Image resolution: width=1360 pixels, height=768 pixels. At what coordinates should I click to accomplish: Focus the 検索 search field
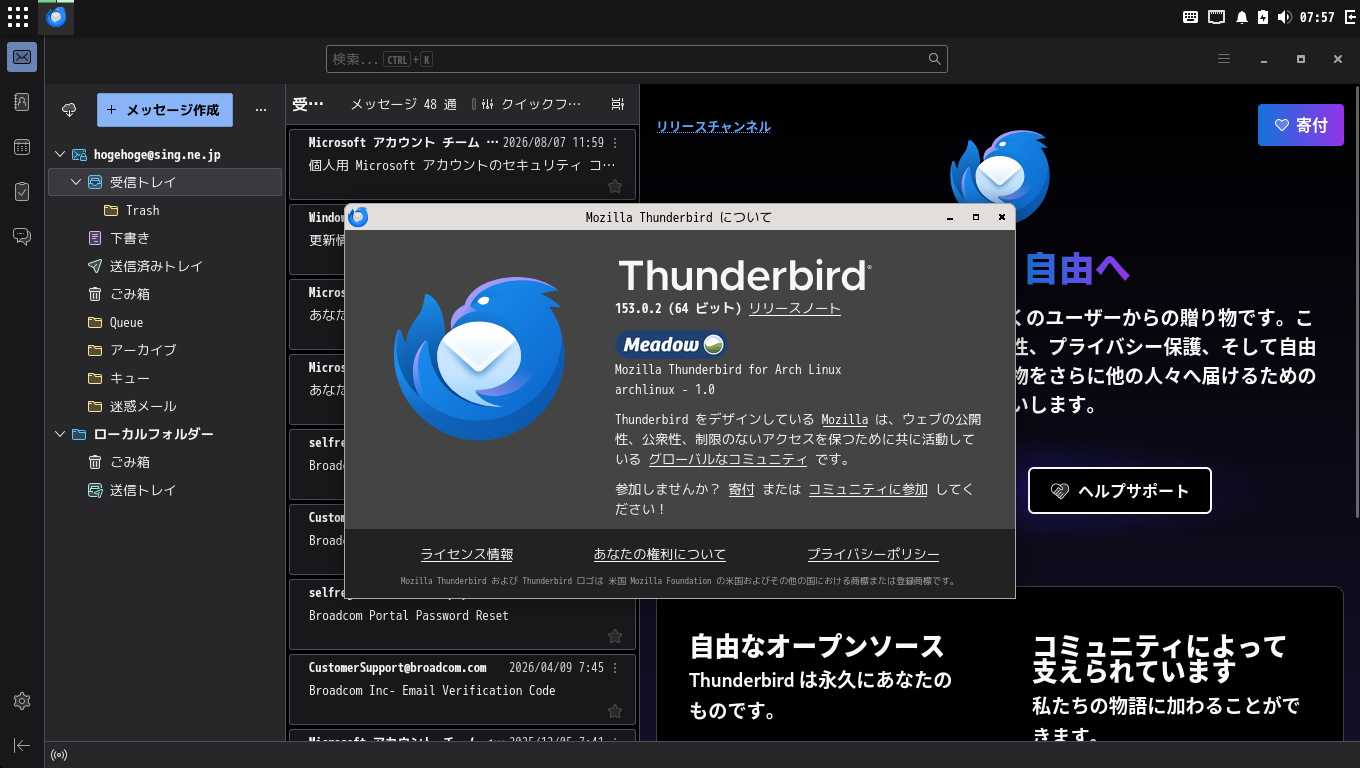(637, 59)
